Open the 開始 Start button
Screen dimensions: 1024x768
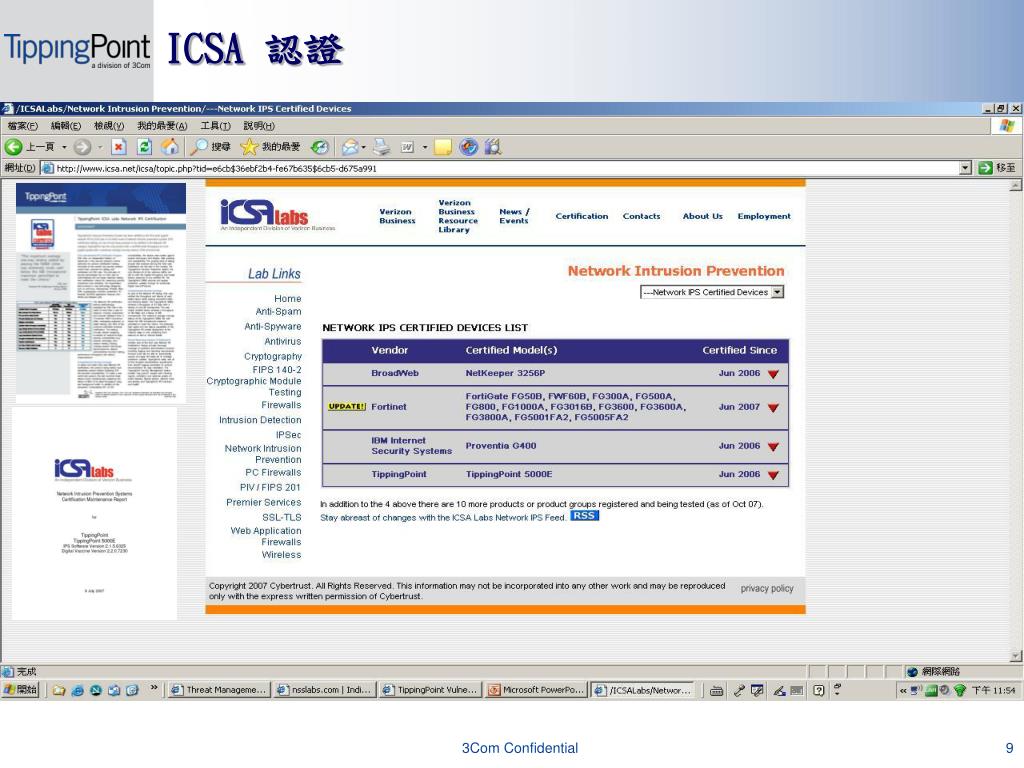tap(20, 690)
